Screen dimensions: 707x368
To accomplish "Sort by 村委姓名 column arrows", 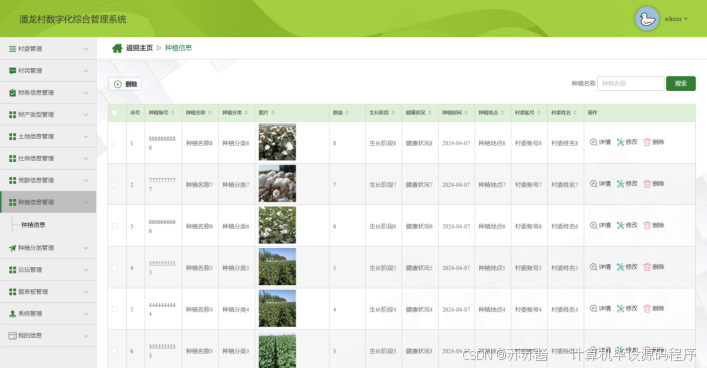I will tap(575, 113).
